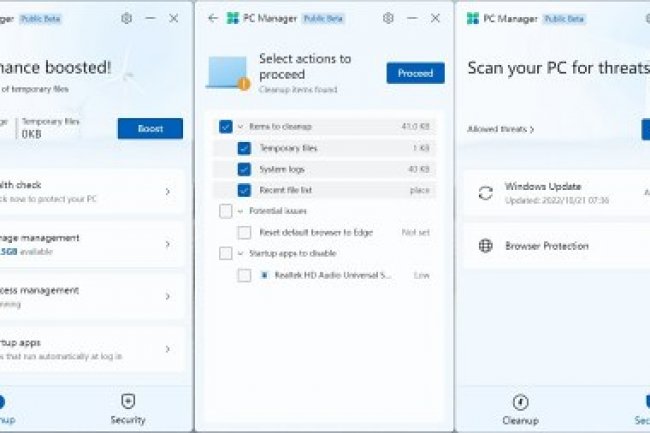Open Startup apps via its chevron
The height and width of the screenshot is (433, 650).
(168, 349)
